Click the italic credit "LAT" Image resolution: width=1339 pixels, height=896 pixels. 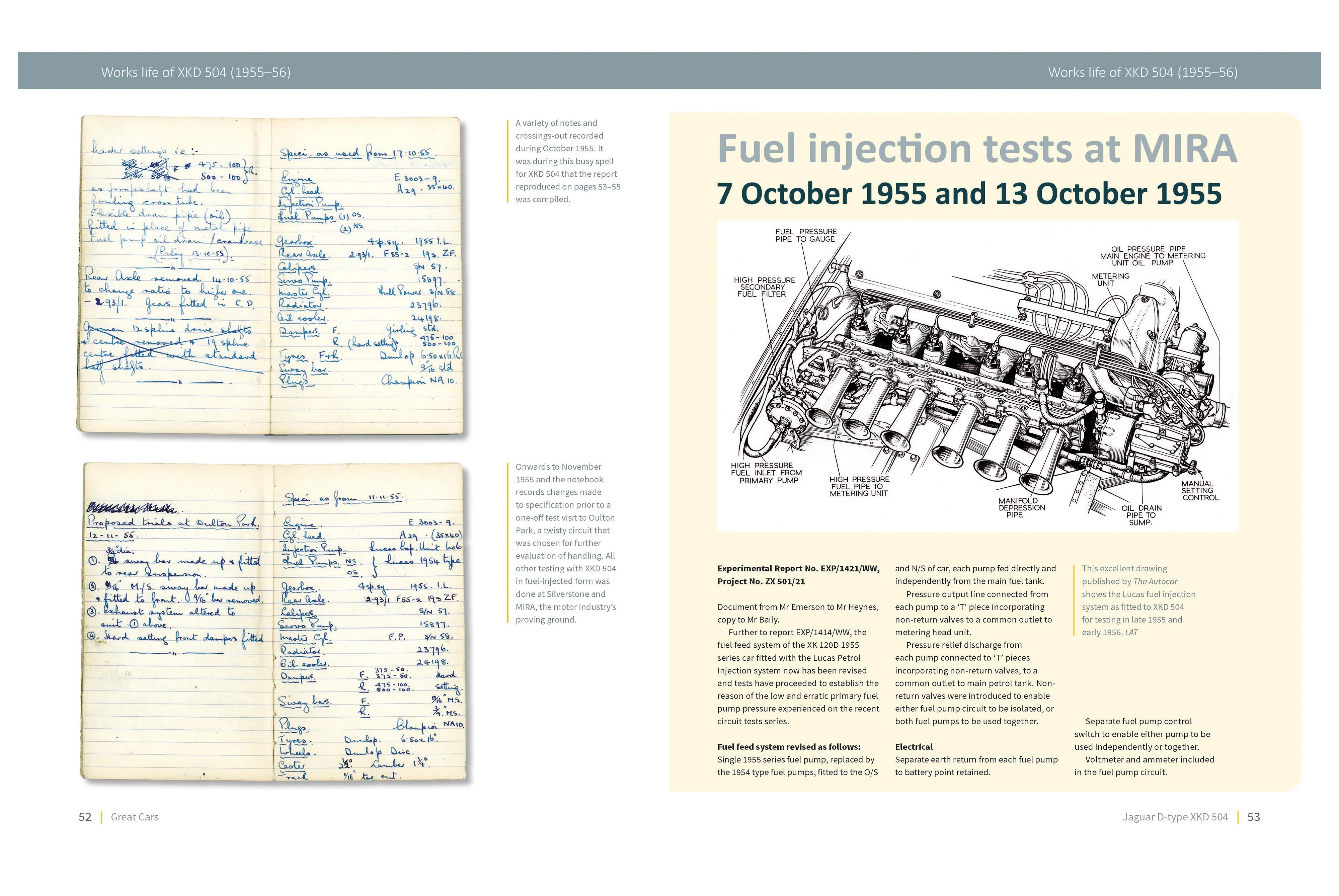pos(1131,633)
